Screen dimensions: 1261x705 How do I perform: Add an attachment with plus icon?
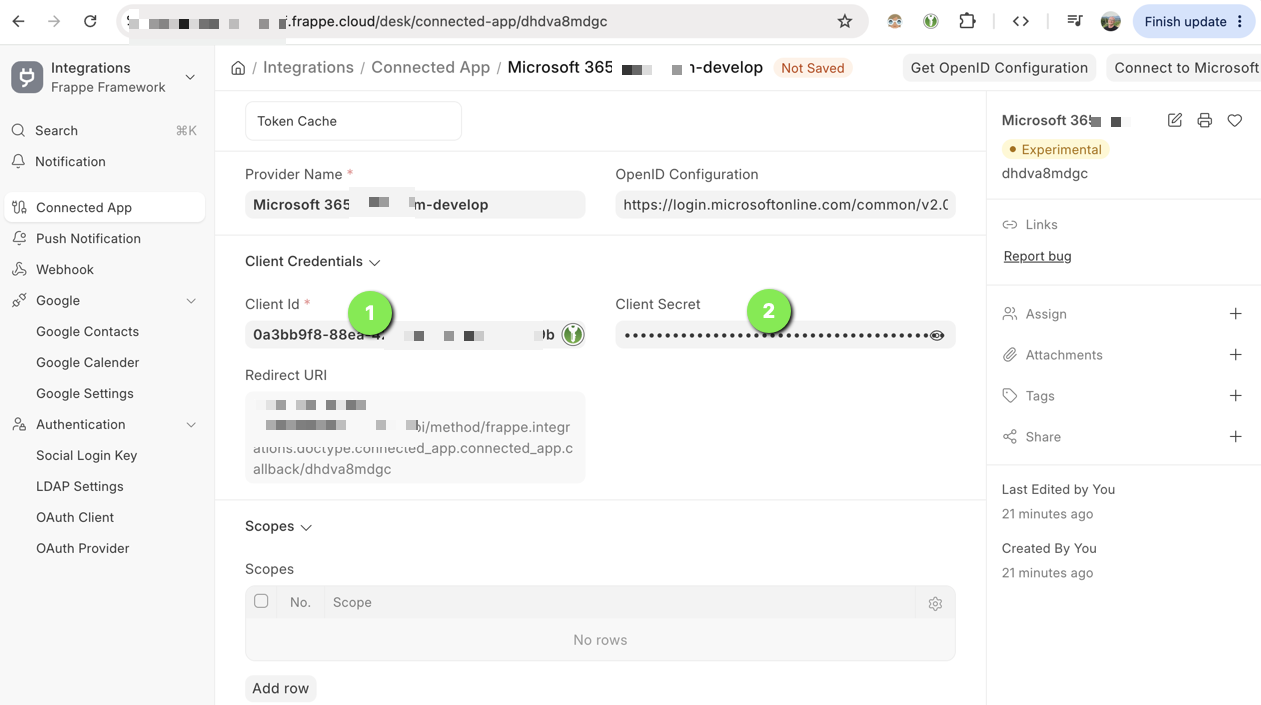1236,355
